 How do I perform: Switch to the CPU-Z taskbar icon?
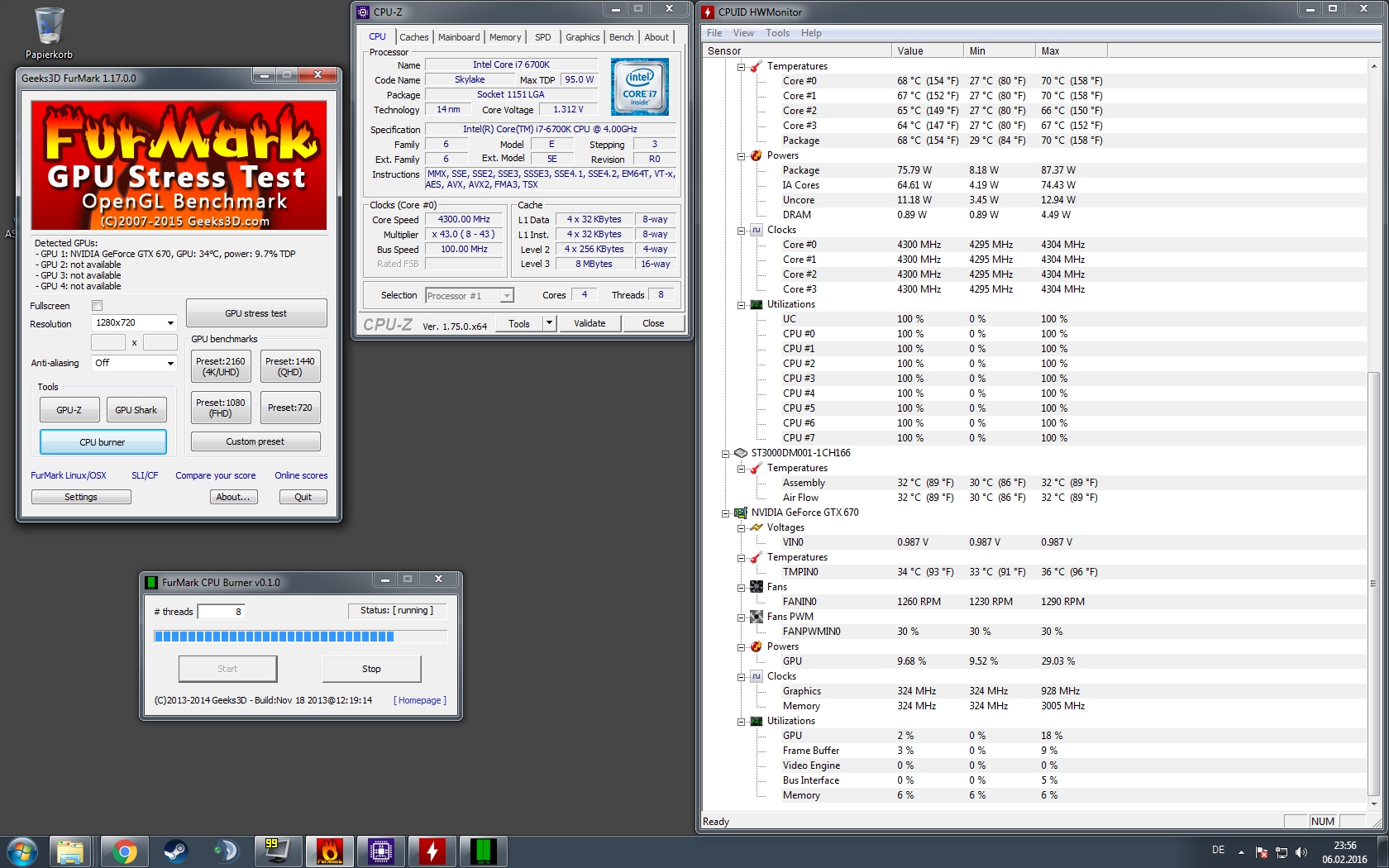point(381,851)
